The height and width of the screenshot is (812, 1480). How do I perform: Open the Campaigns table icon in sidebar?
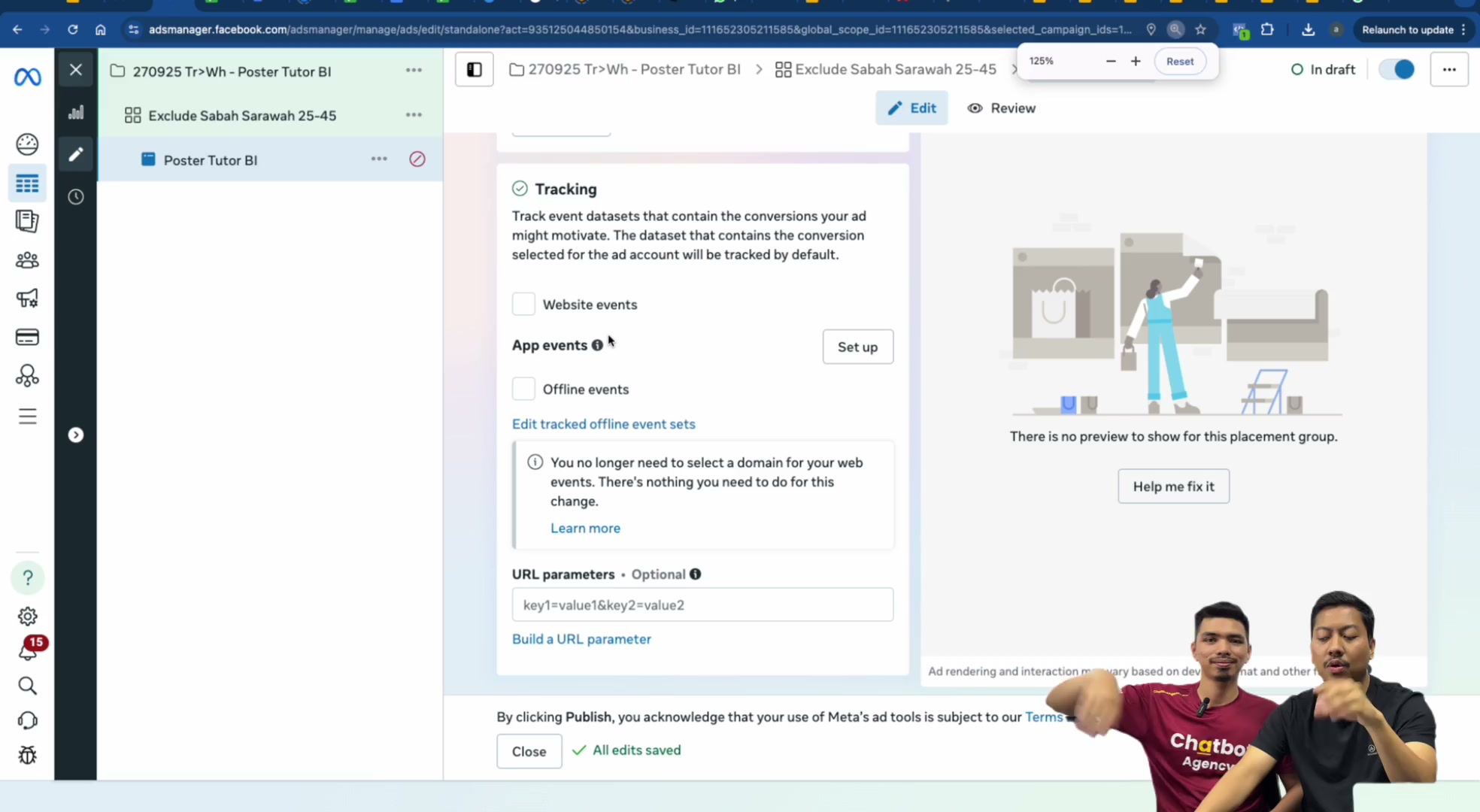27,183
